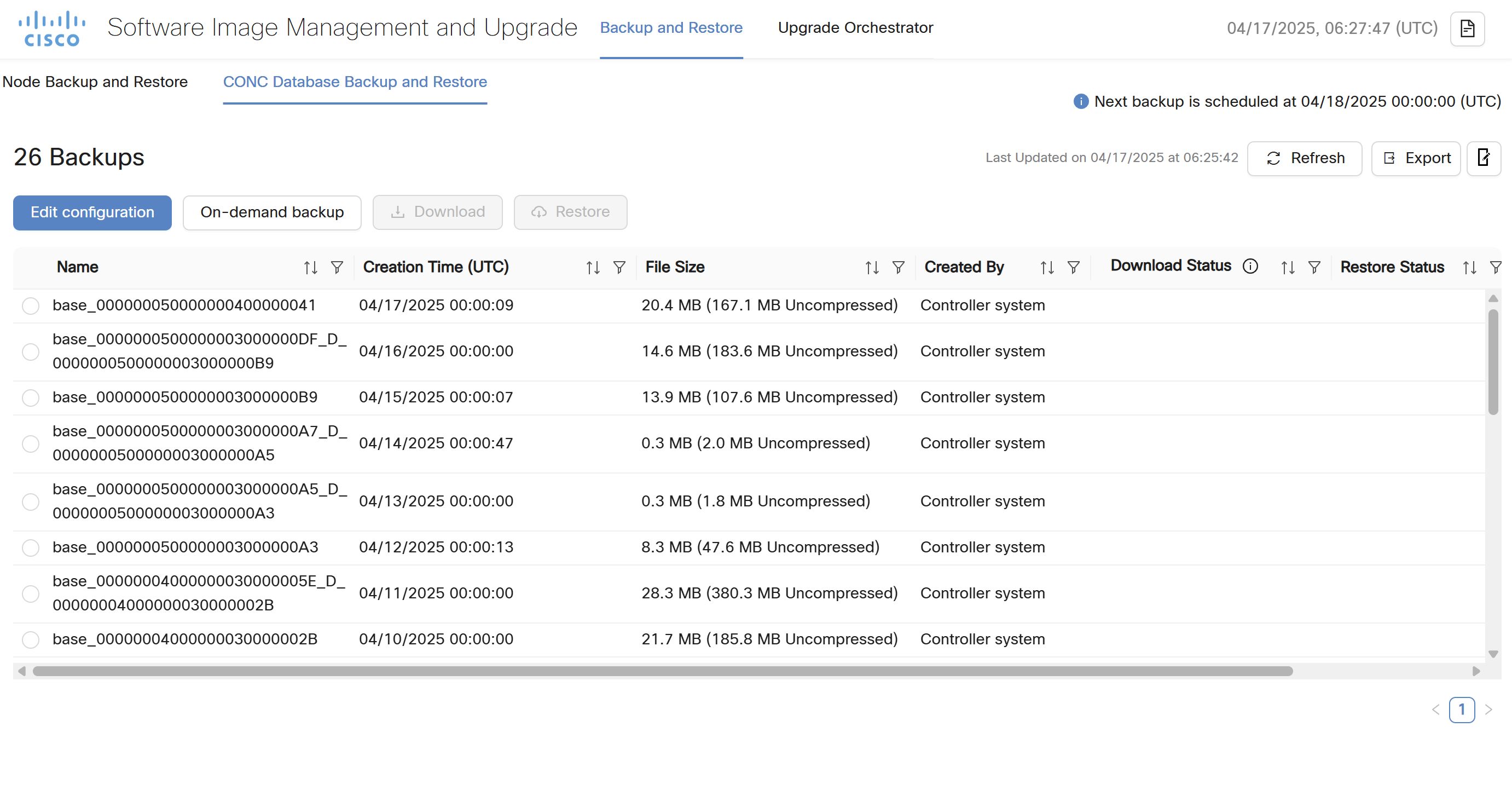Click the table scroll down arrow
This screenshot has height=796, width=1512.
click(1493, 654)
